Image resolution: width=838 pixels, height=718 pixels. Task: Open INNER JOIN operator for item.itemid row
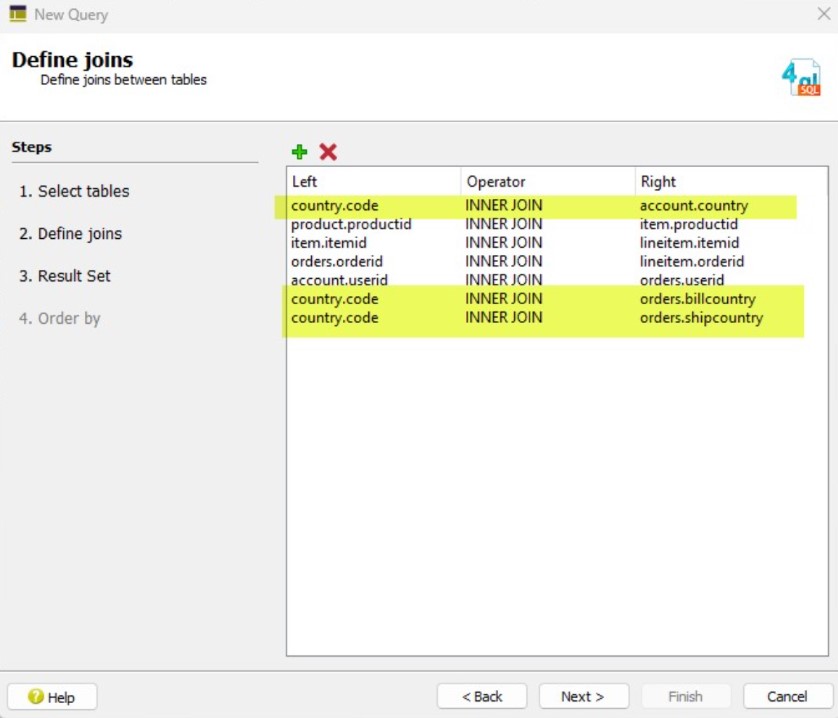tap(504, 243)
